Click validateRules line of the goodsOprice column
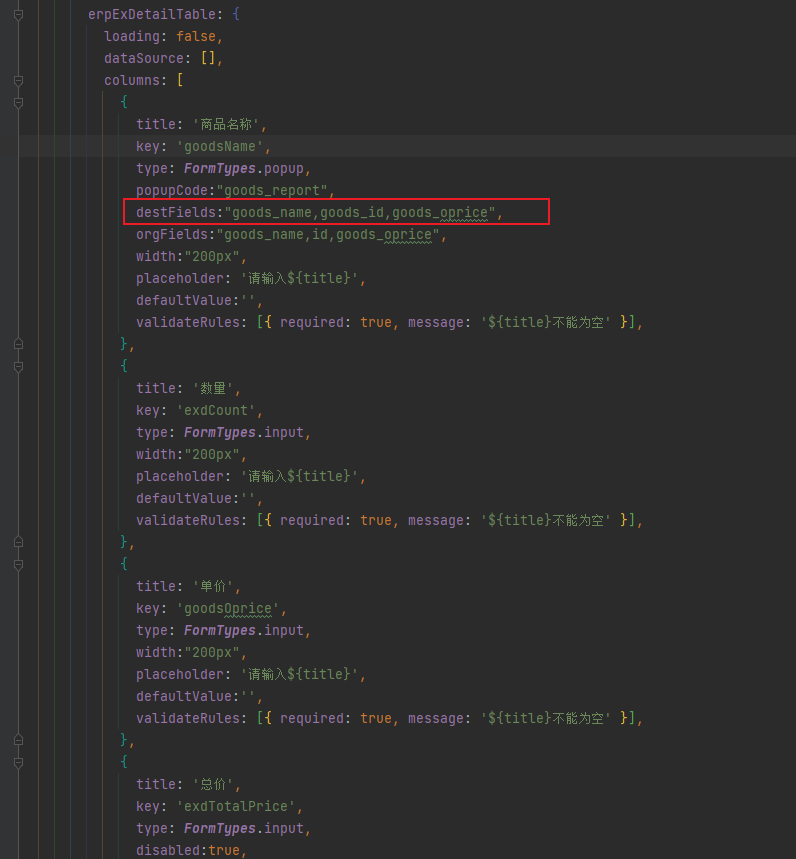 [389, 718]
